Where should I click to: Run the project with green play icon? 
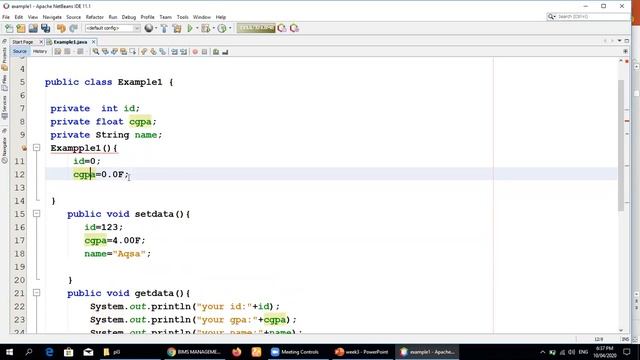[190, 28]
